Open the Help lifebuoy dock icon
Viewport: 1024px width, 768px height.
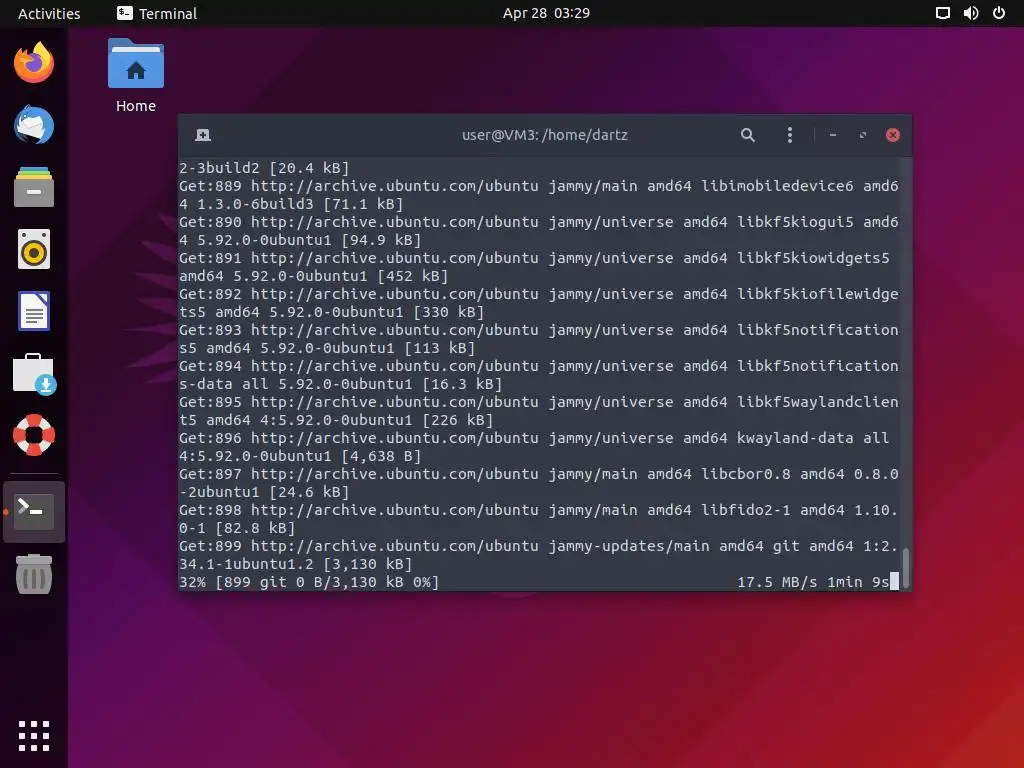pos(34,435)
